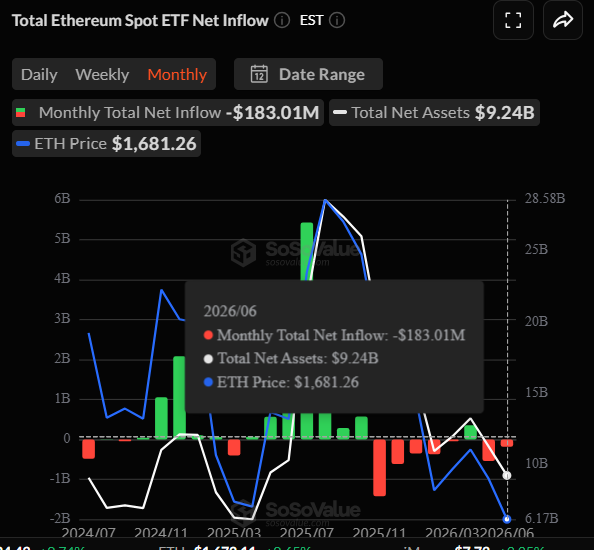594x550 pixels.
Task: Click the 2024/07 red outflow bar
Action: point(89,449)
